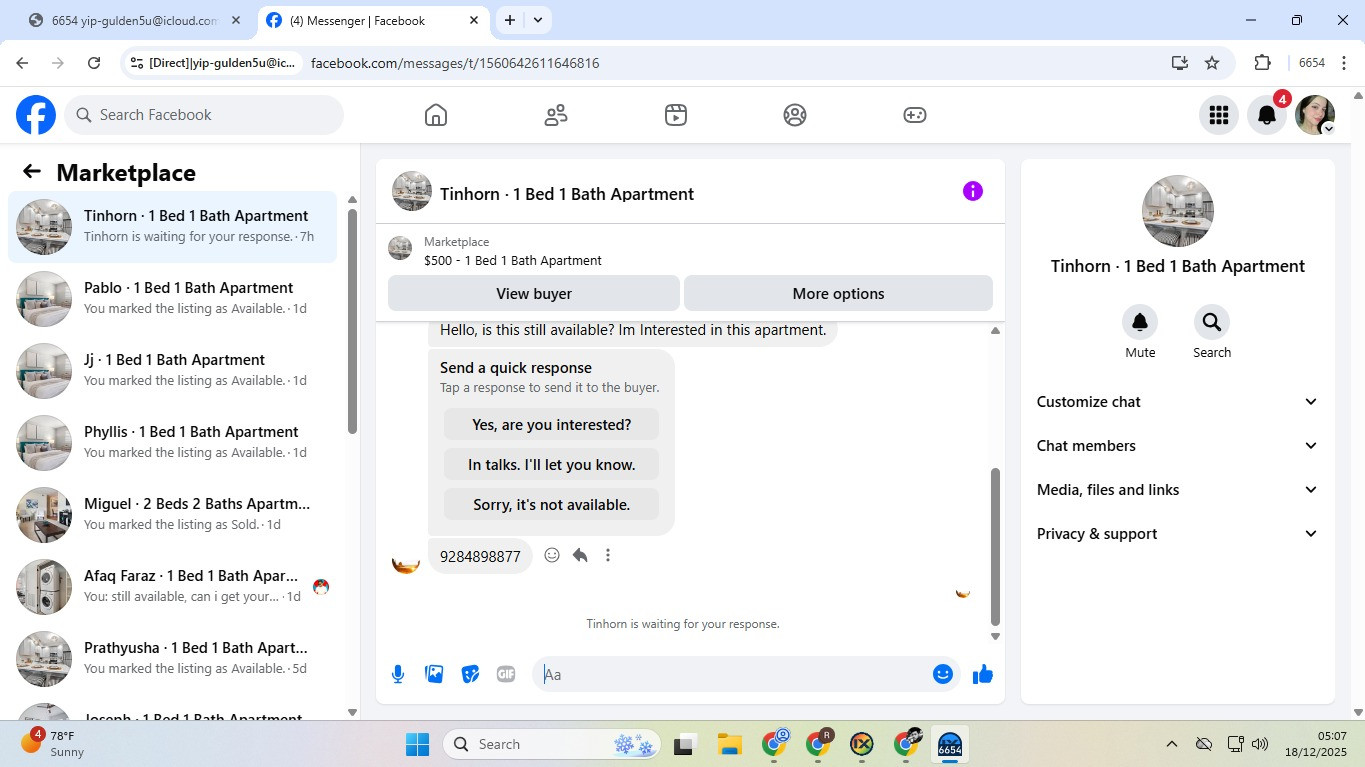The image size is (1365, 767).
Task: Click the install app icon in address bar
Action: [x=1180, y=63]
